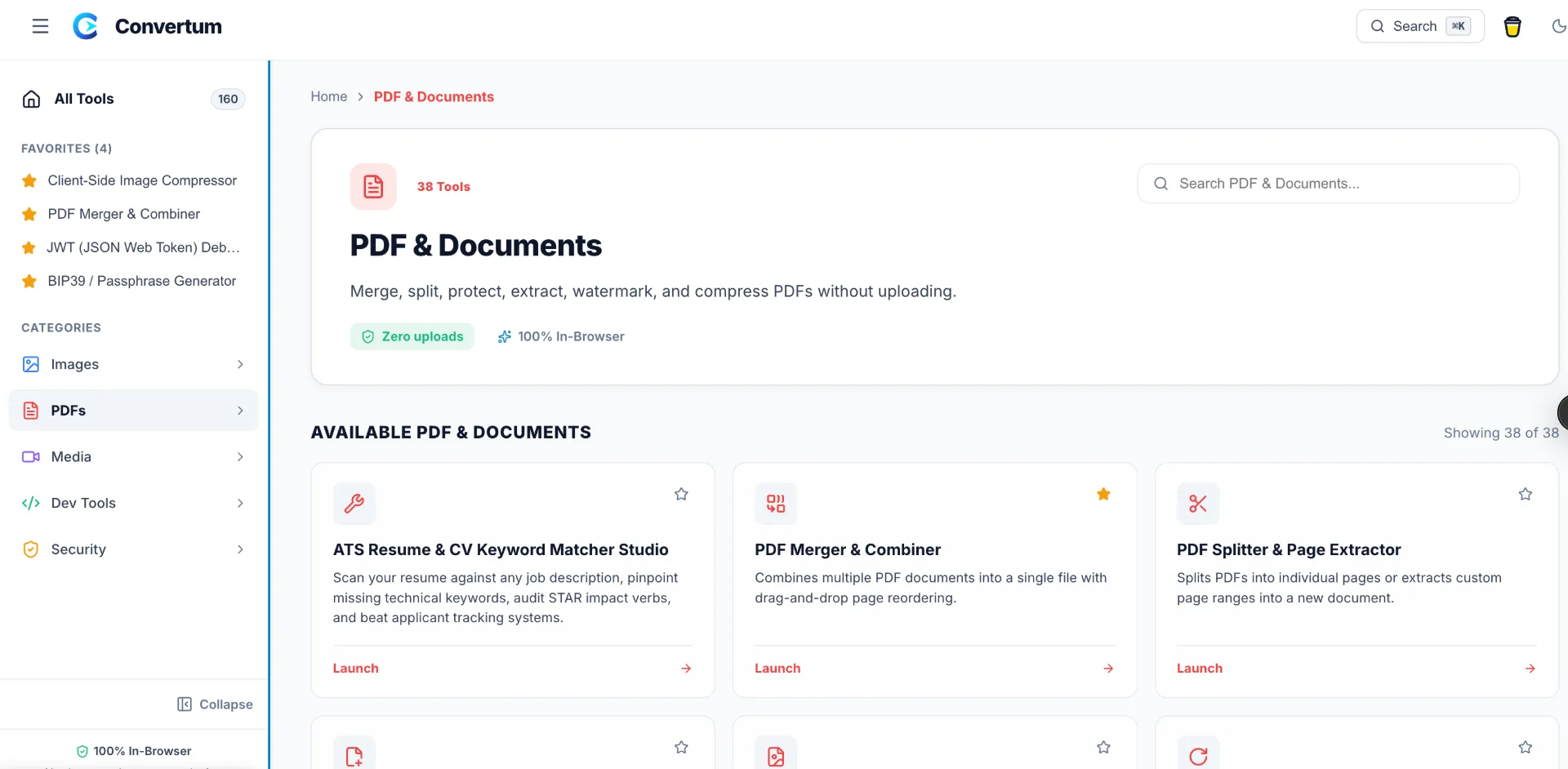Launch PDF Merger & Combiner

point(777,668)
